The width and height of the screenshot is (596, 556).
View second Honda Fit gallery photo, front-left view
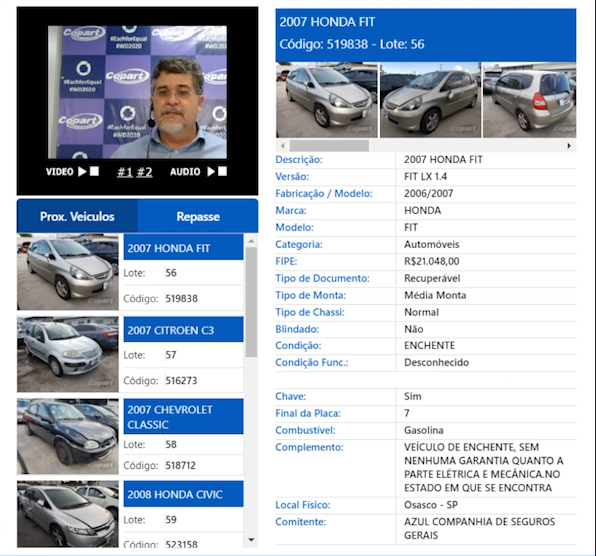430,100
